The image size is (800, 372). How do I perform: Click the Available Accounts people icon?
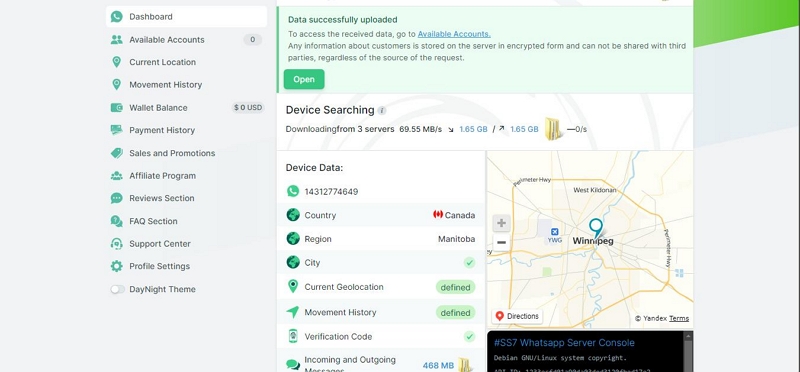pos(117,39)
